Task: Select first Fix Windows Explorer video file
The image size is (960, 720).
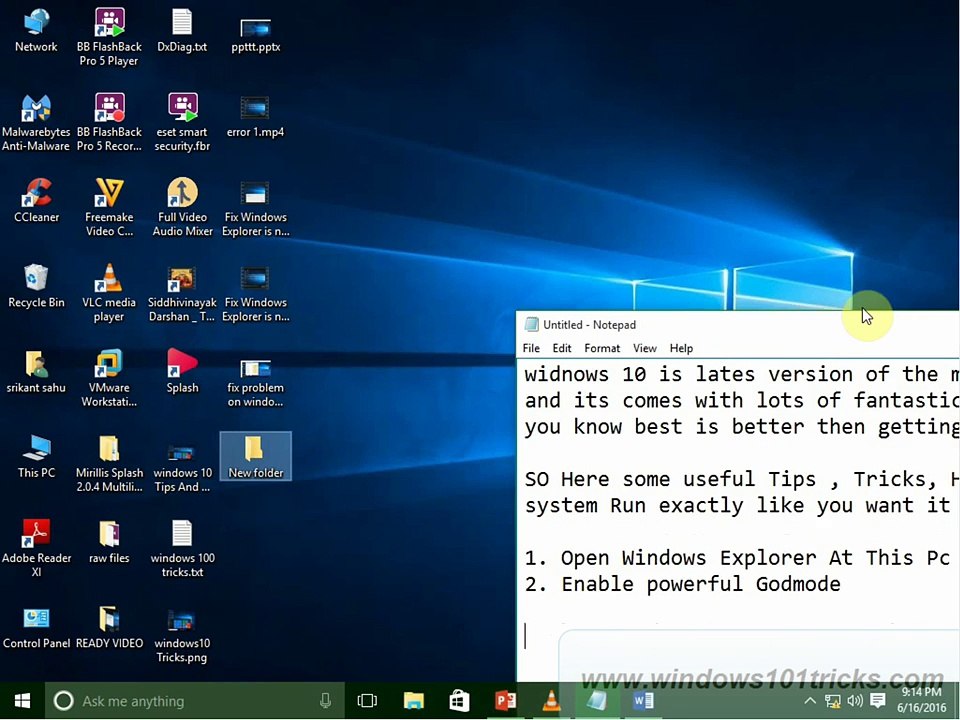Action: point(255,208)
